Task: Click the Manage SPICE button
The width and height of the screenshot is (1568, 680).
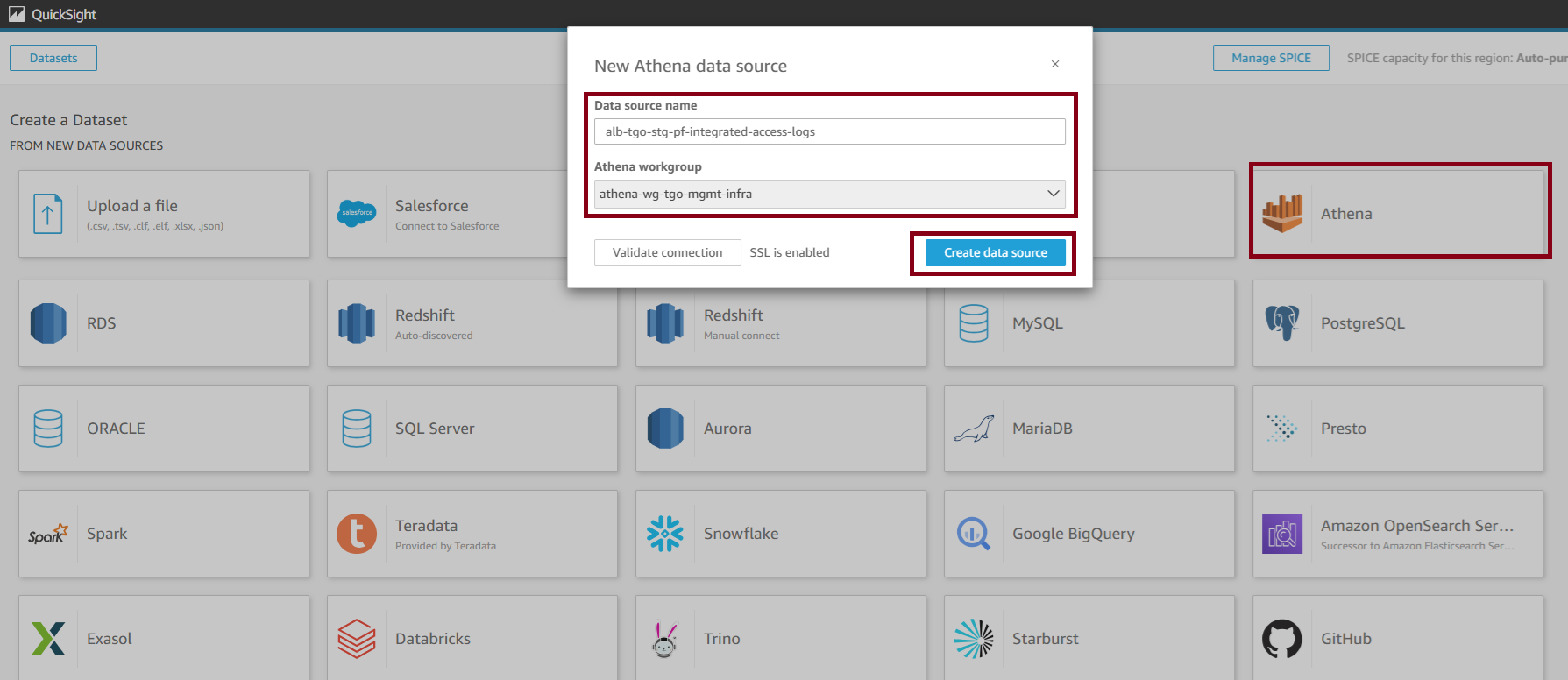Action: click(x=1271, y=58)
